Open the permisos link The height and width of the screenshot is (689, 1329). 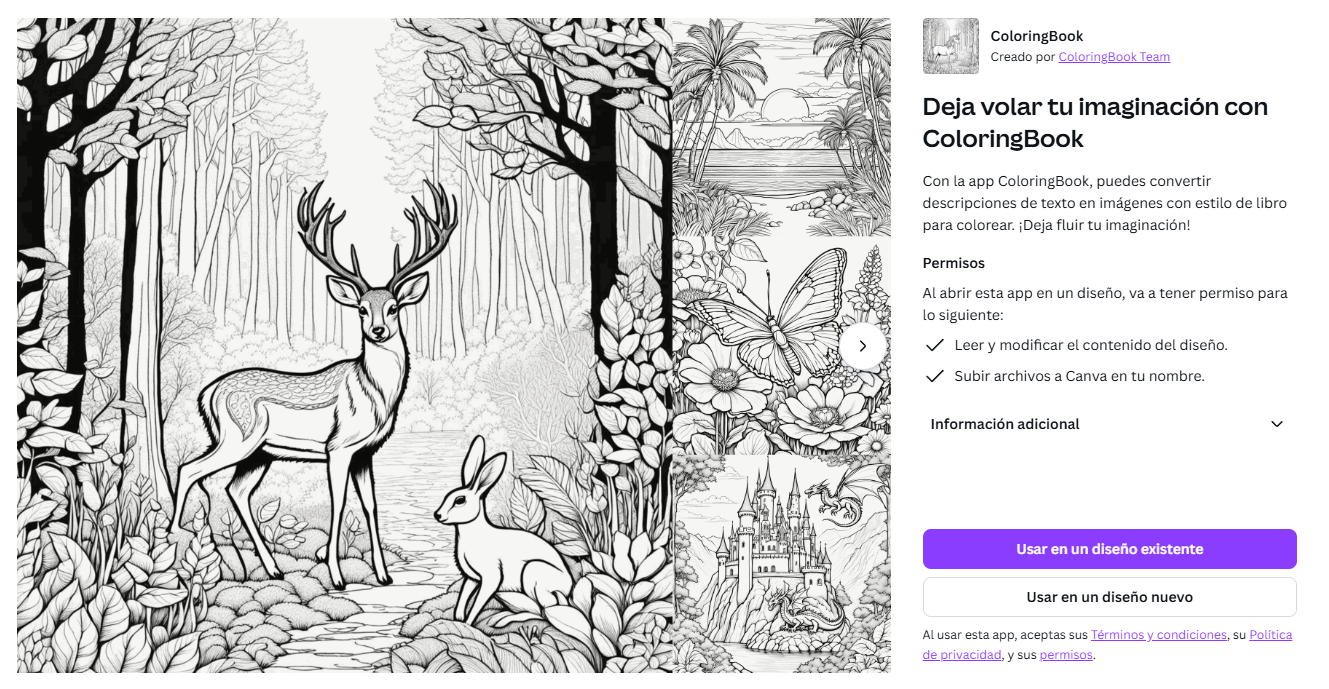pos(1065,654)
